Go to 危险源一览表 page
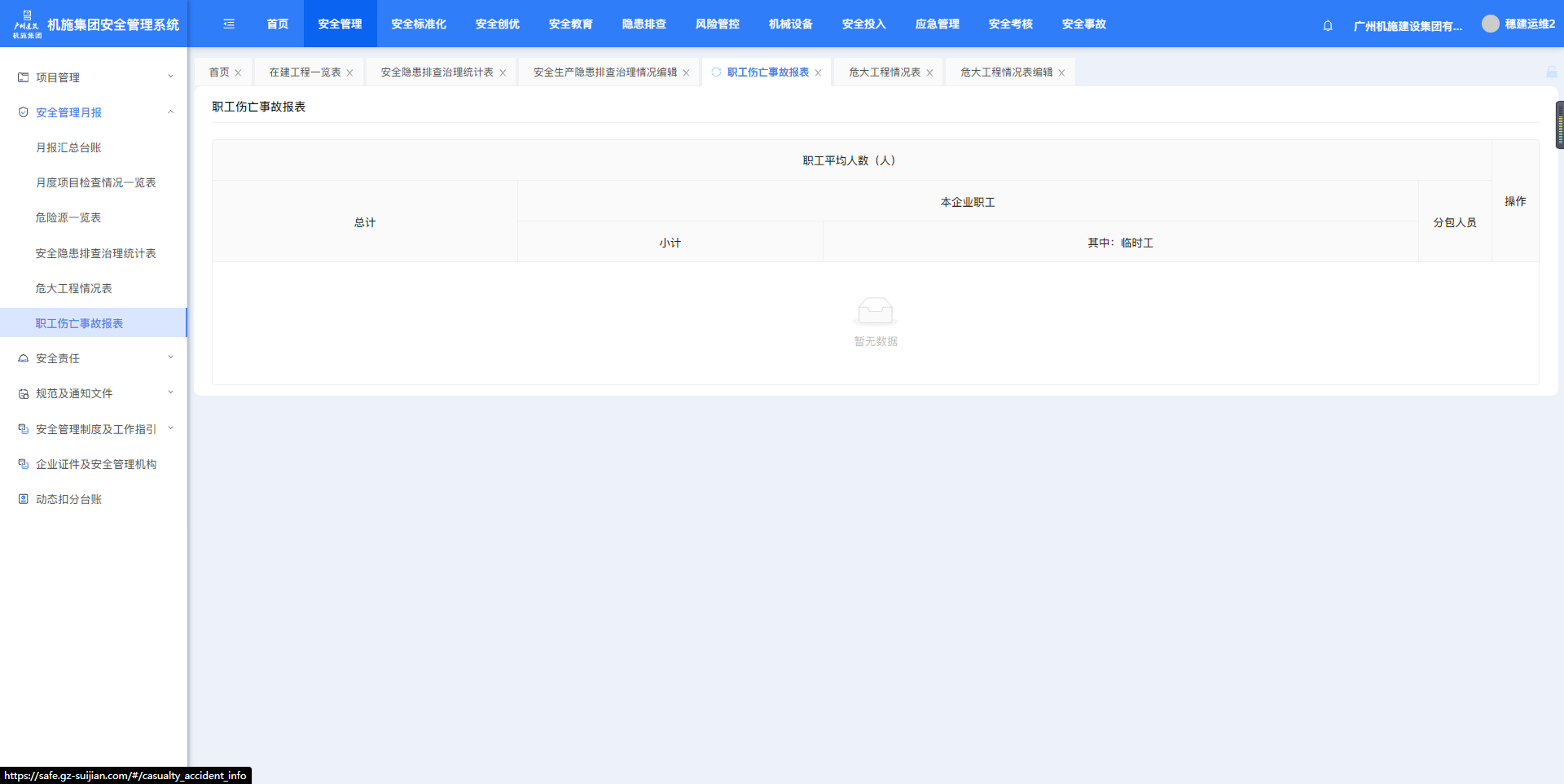The width and height of the screenshot is (1564, 784). (68, 217)
